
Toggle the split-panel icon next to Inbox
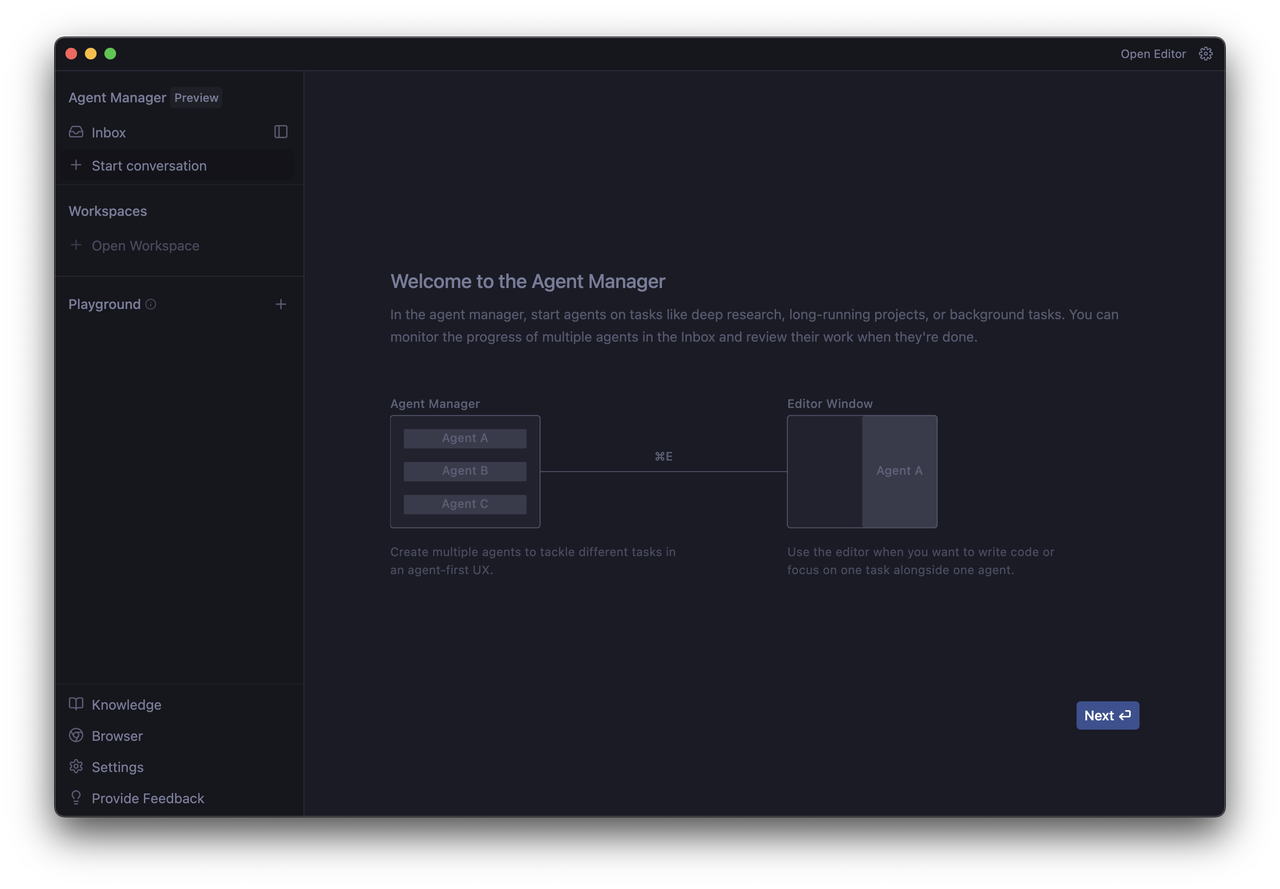(280, 131)
